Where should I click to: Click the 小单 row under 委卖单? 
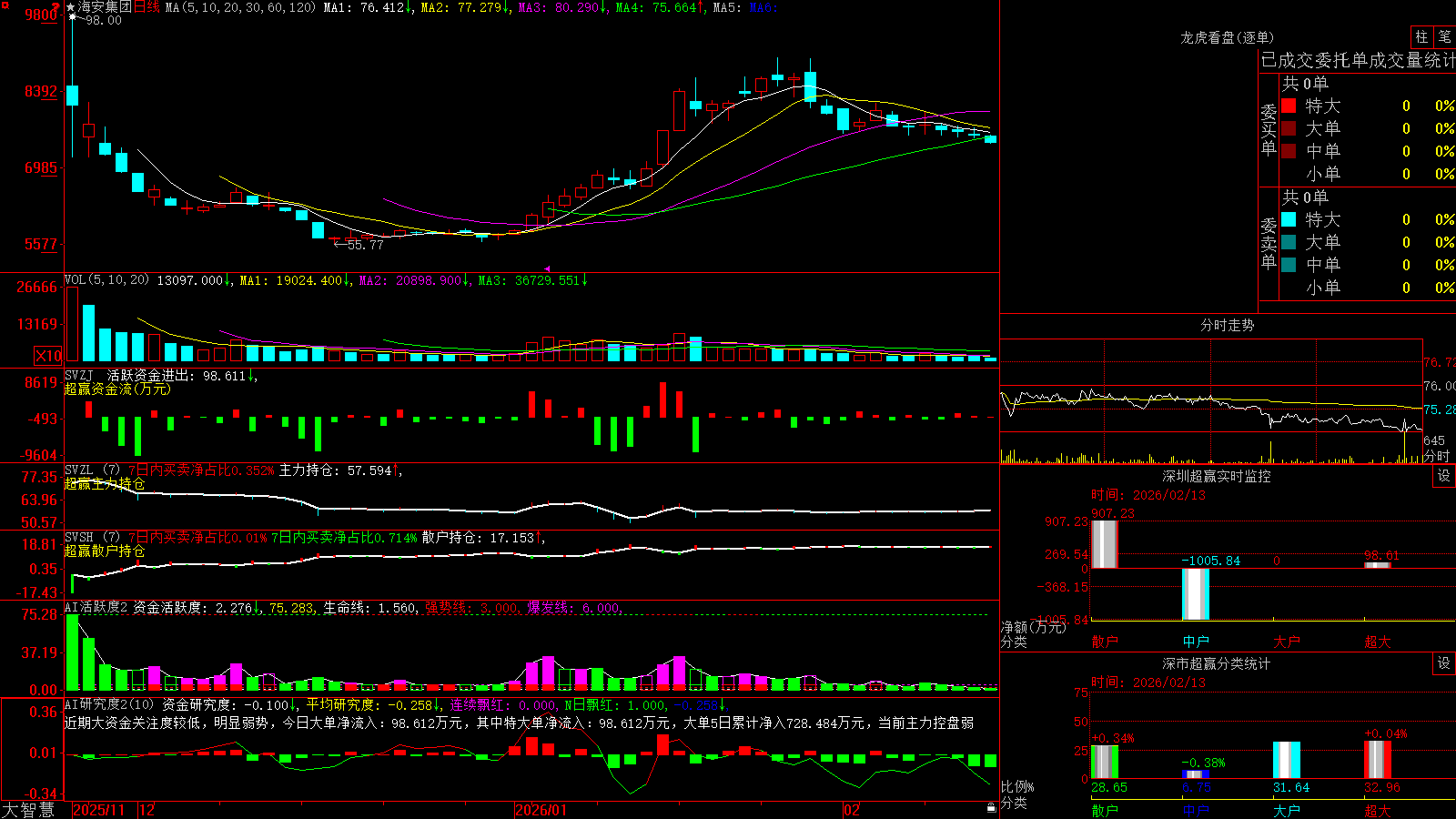tap(1369, 288)
